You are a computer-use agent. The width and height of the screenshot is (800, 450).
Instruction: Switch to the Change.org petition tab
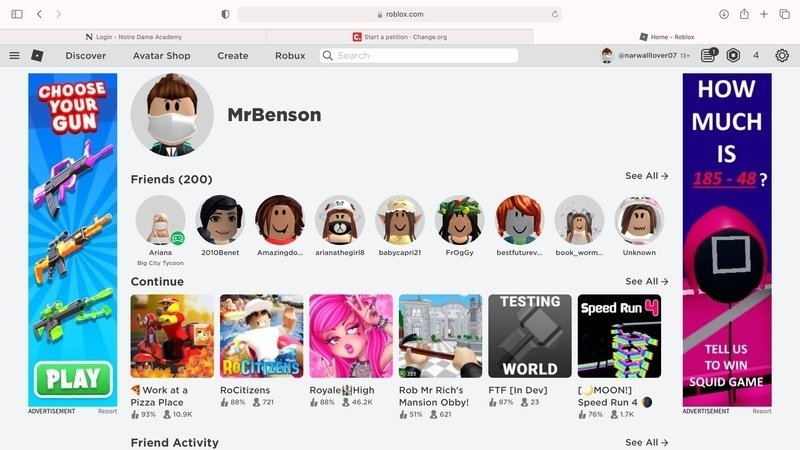(x=400, y=37)
